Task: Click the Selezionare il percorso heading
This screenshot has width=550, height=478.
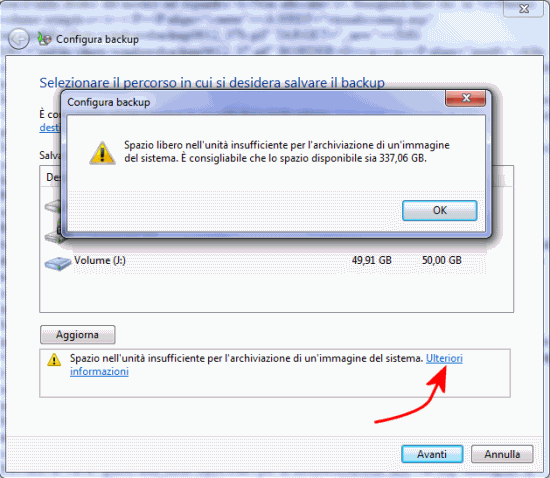Action: coord(212,83)
